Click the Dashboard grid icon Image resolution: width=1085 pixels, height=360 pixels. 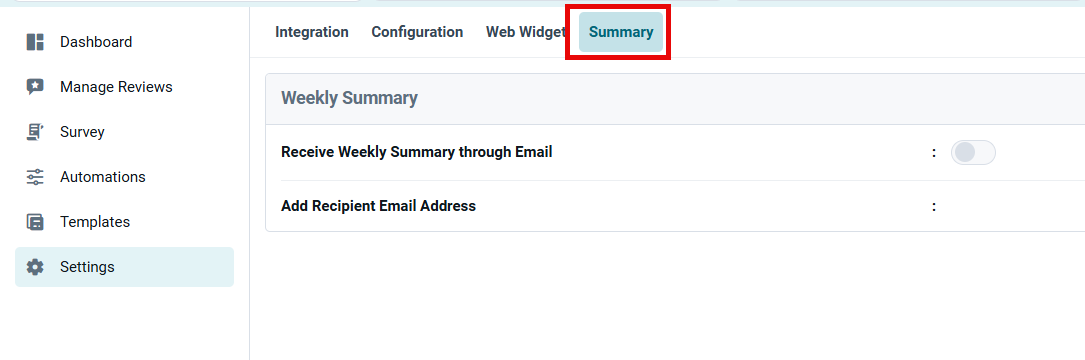click(x=35, y=42)
